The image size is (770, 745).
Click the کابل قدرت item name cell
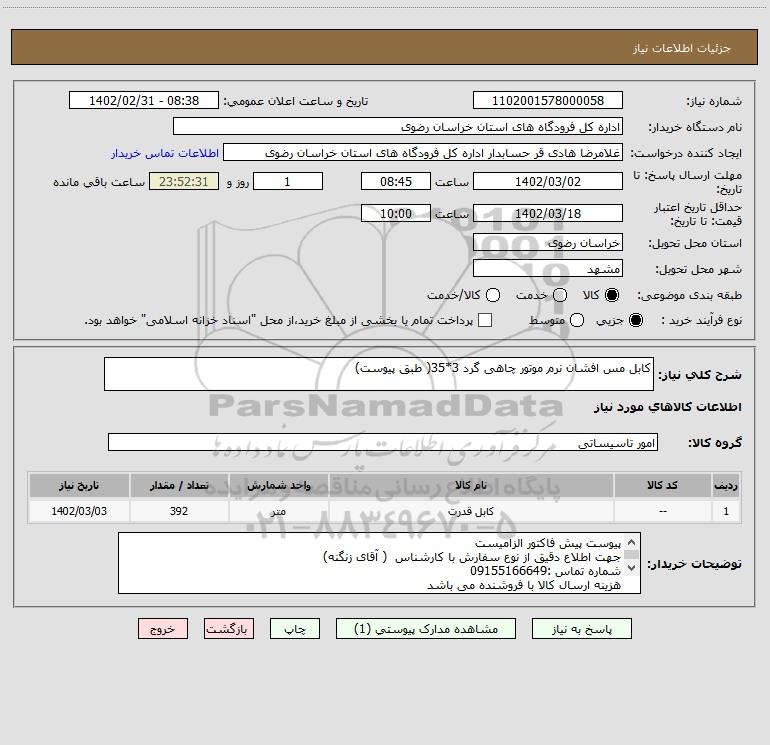pos(471,511)
